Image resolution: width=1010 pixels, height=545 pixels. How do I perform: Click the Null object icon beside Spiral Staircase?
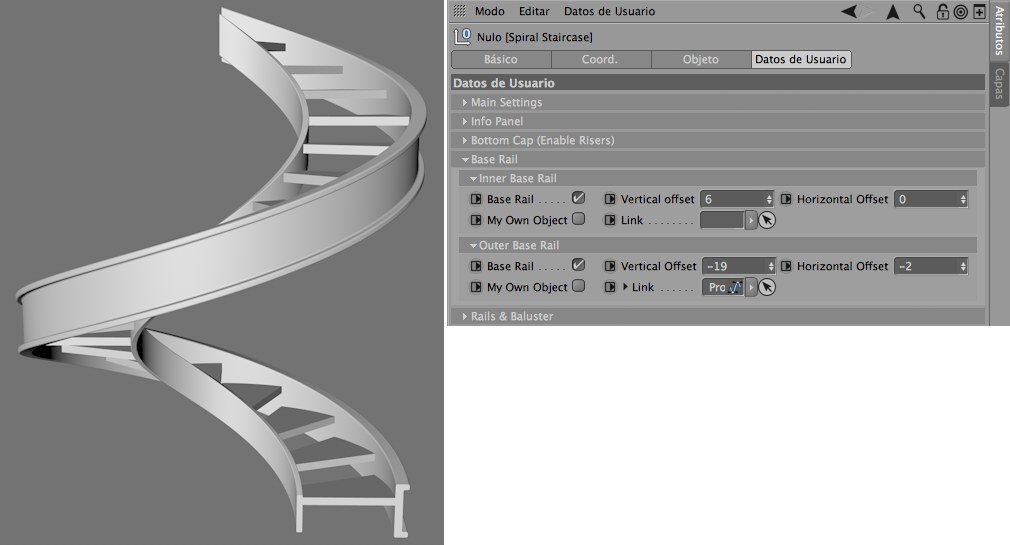pos(462,37)
